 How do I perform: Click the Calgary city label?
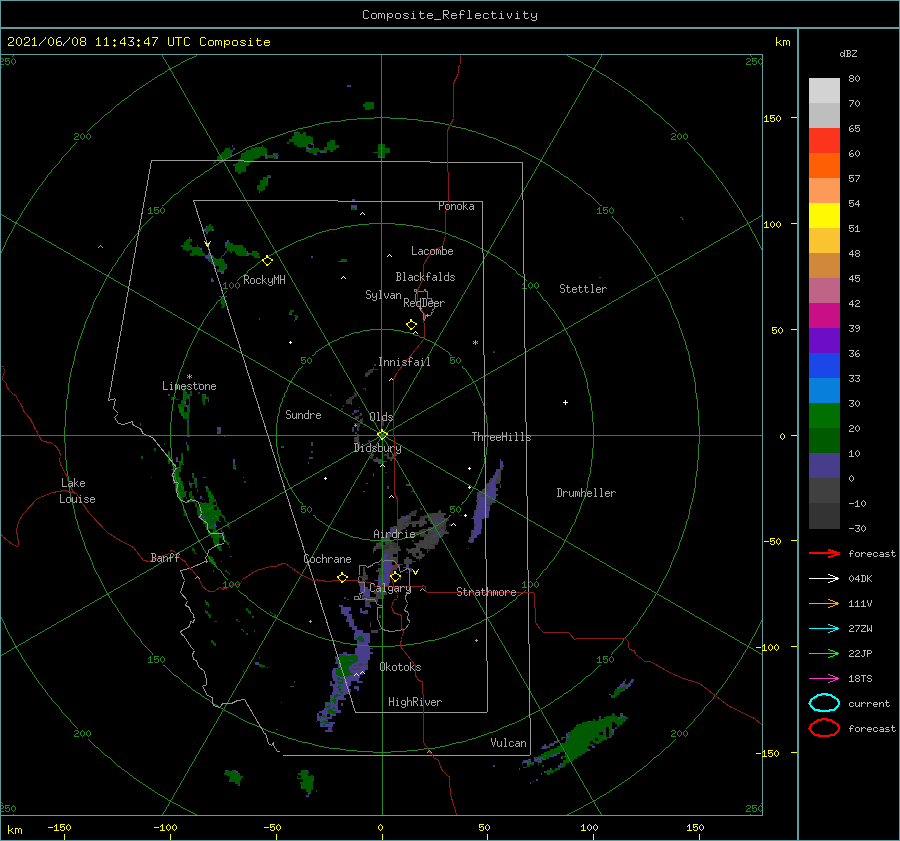[390, 588]
